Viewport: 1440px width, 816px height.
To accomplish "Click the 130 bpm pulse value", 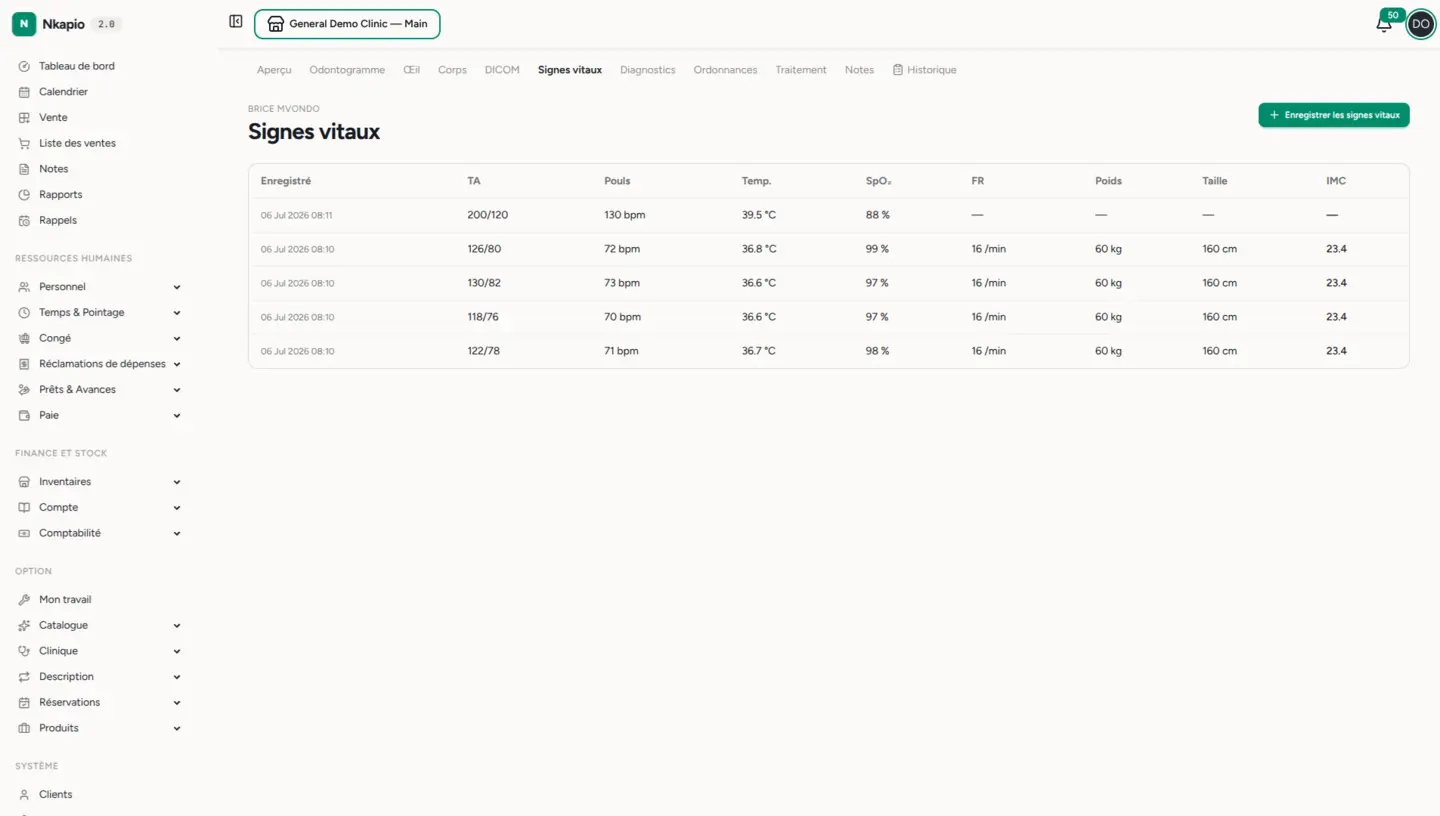I will point(625,215).
